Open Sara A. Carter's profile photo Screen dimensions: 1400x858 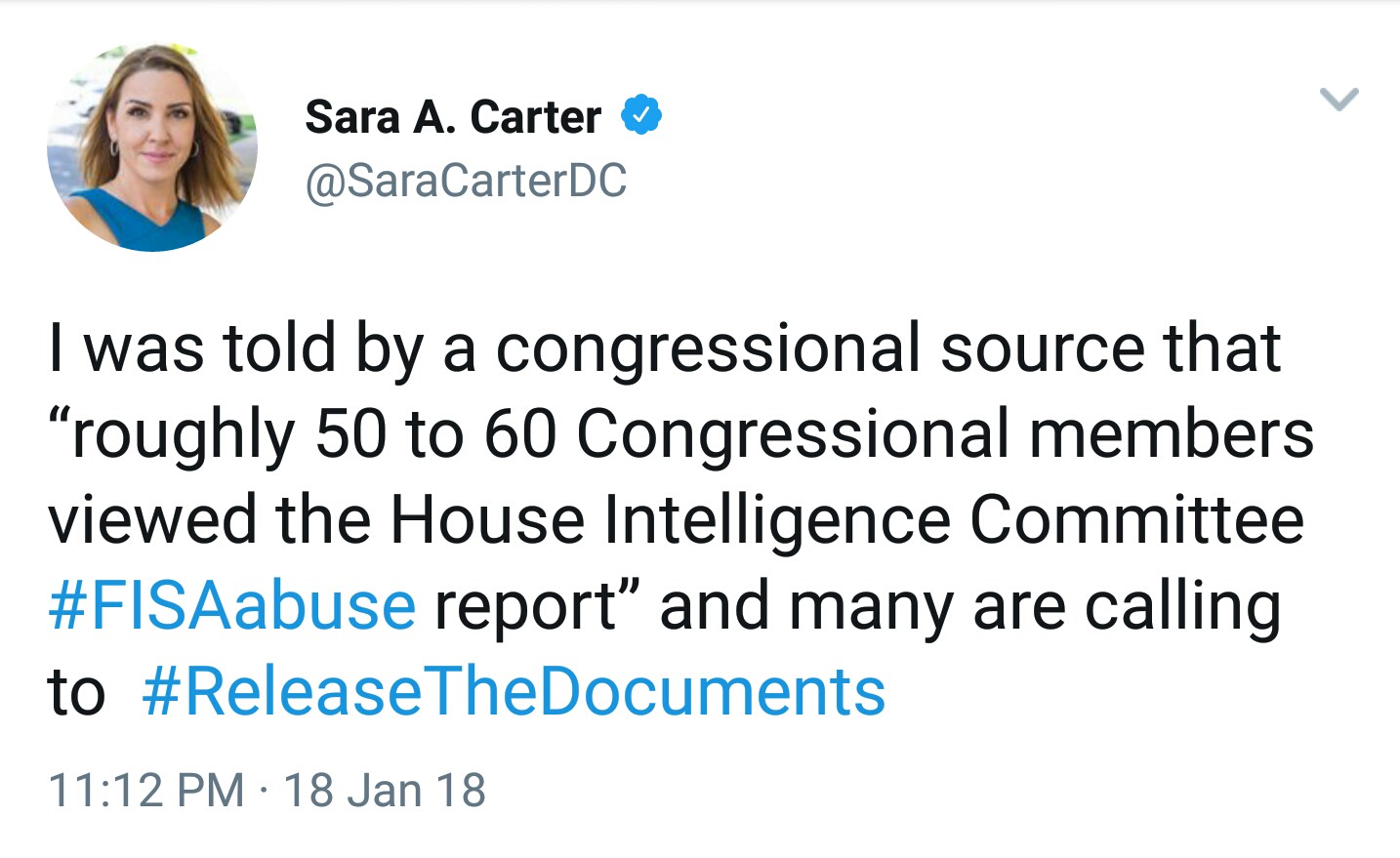point(152,146)
